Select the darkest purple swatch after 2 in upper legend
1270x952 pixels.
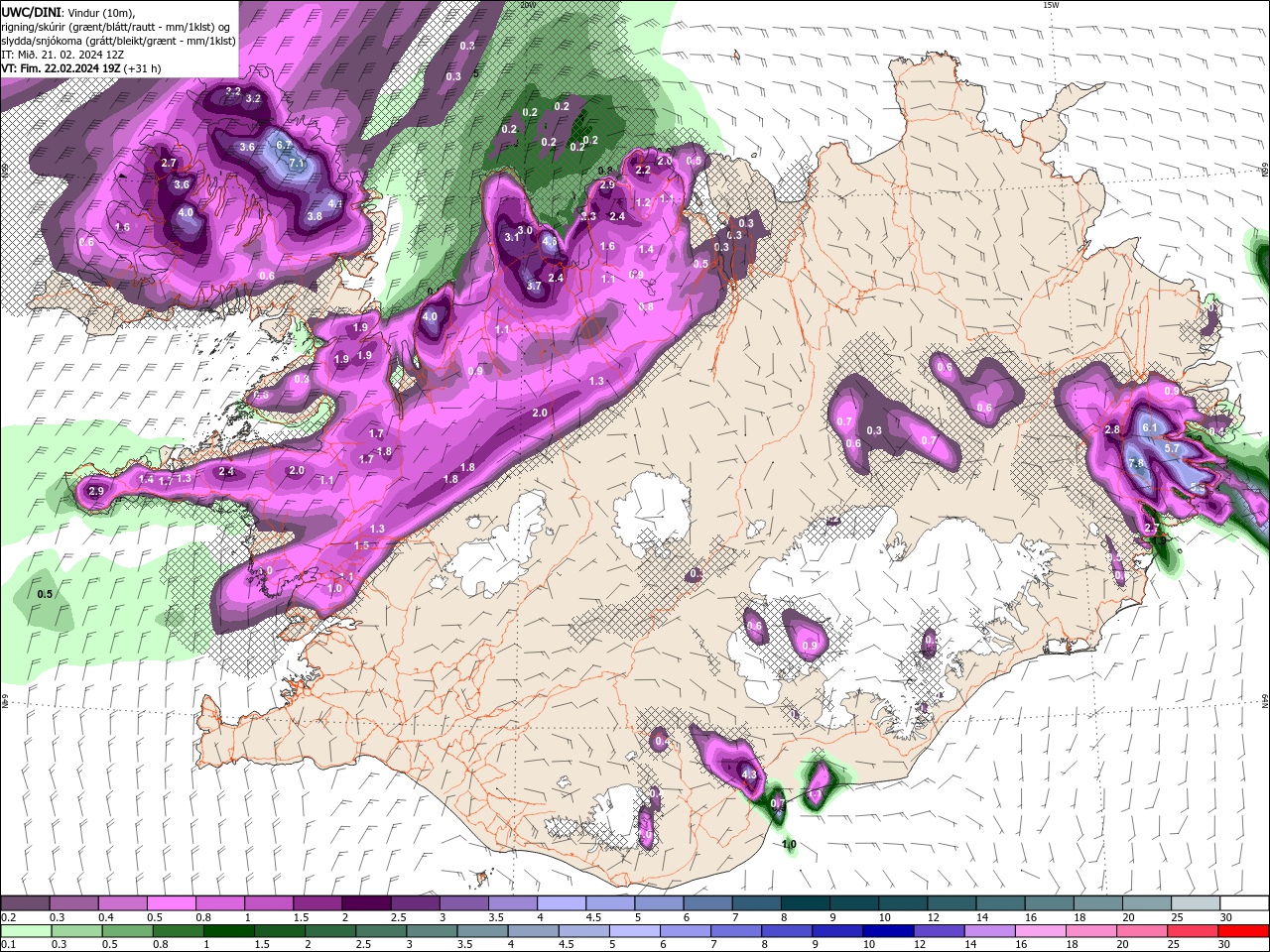click(x=364, y=903)
